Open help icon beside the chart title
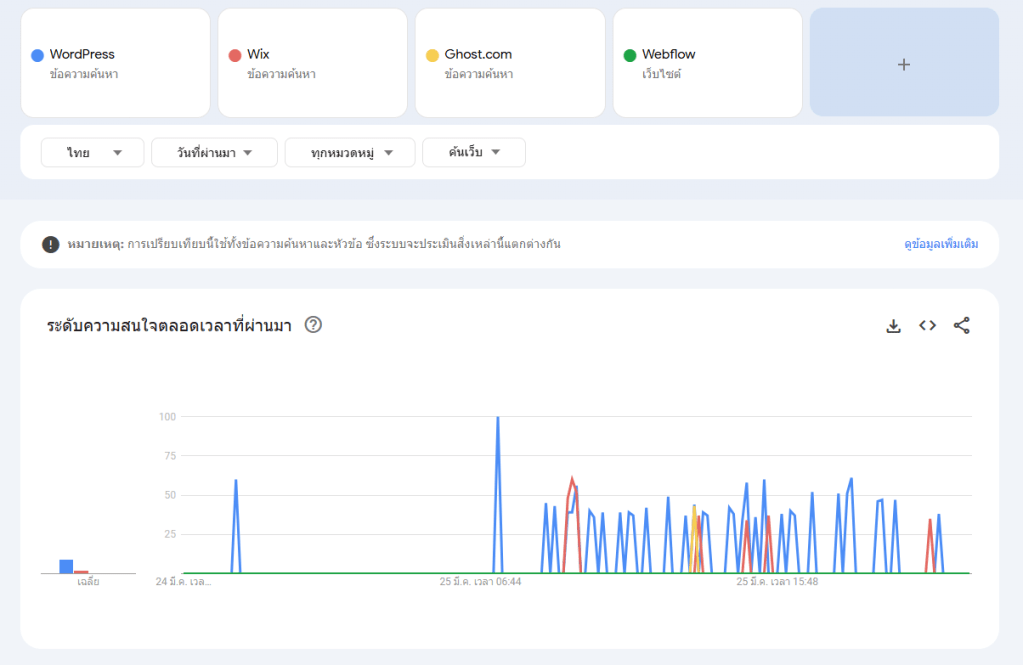Viewport: 1023px width, 665px height. [313, 325]
